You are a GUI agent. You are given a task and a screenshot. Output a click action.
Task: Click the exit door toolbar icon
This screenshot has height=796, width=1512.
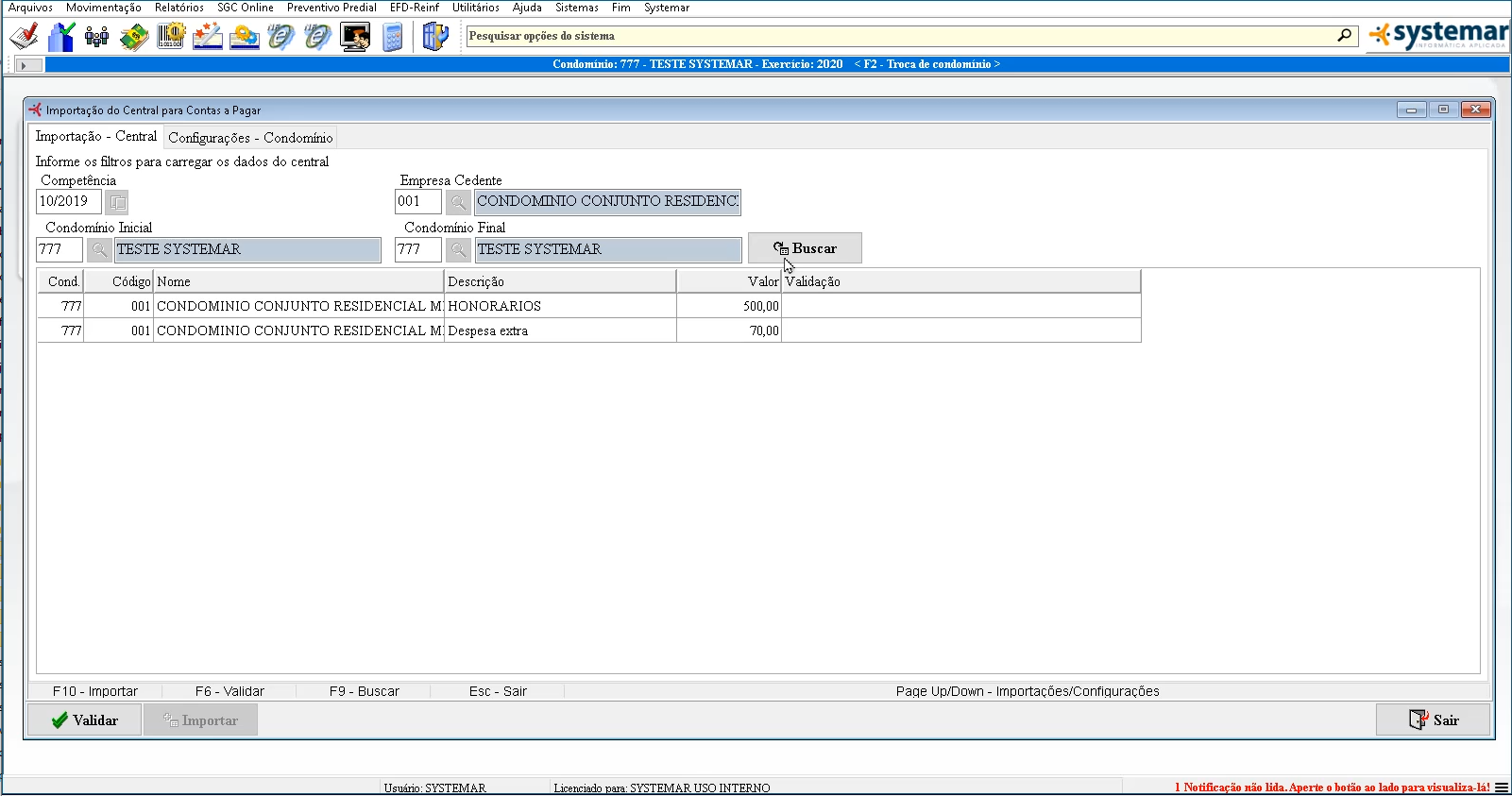(x=434, y=37)
